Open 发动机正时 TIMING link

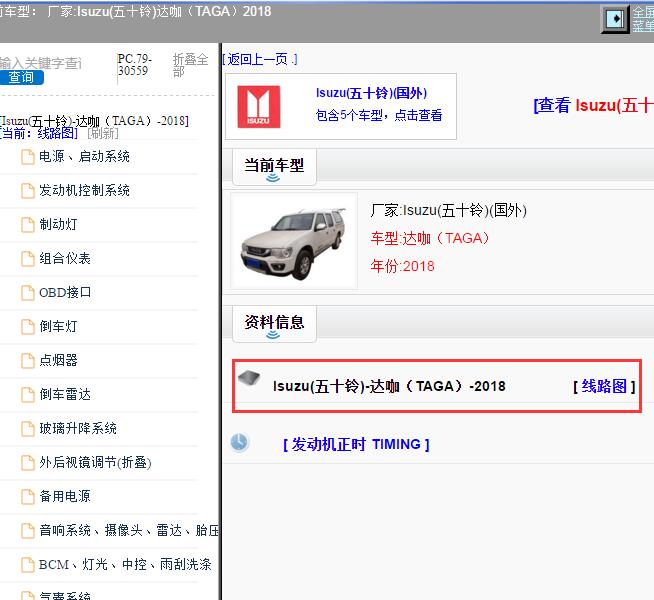[x=356, y=444]
